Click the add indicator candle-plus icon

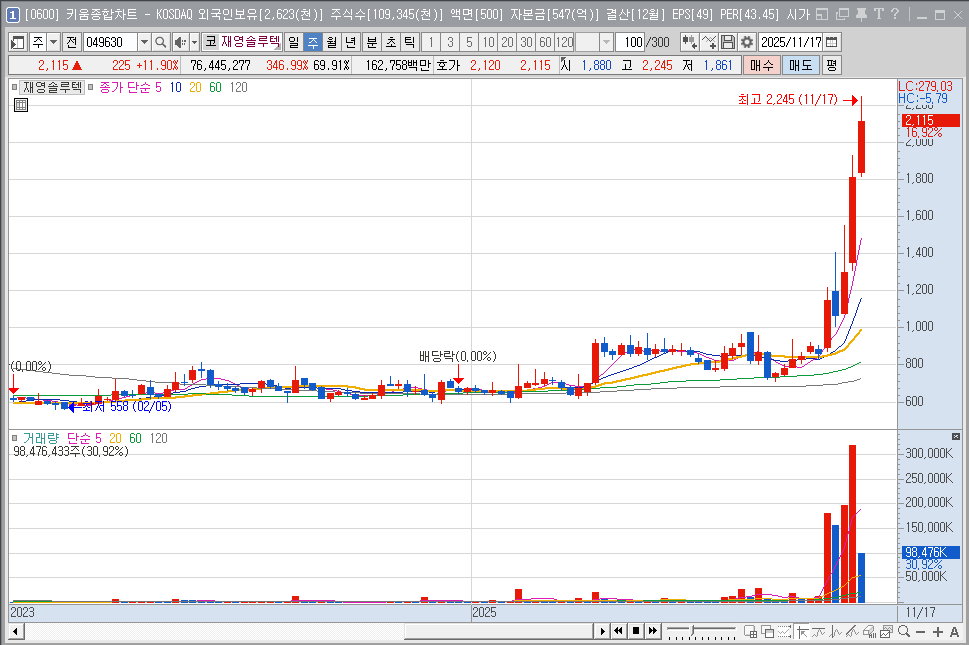[x=689, y=42]
